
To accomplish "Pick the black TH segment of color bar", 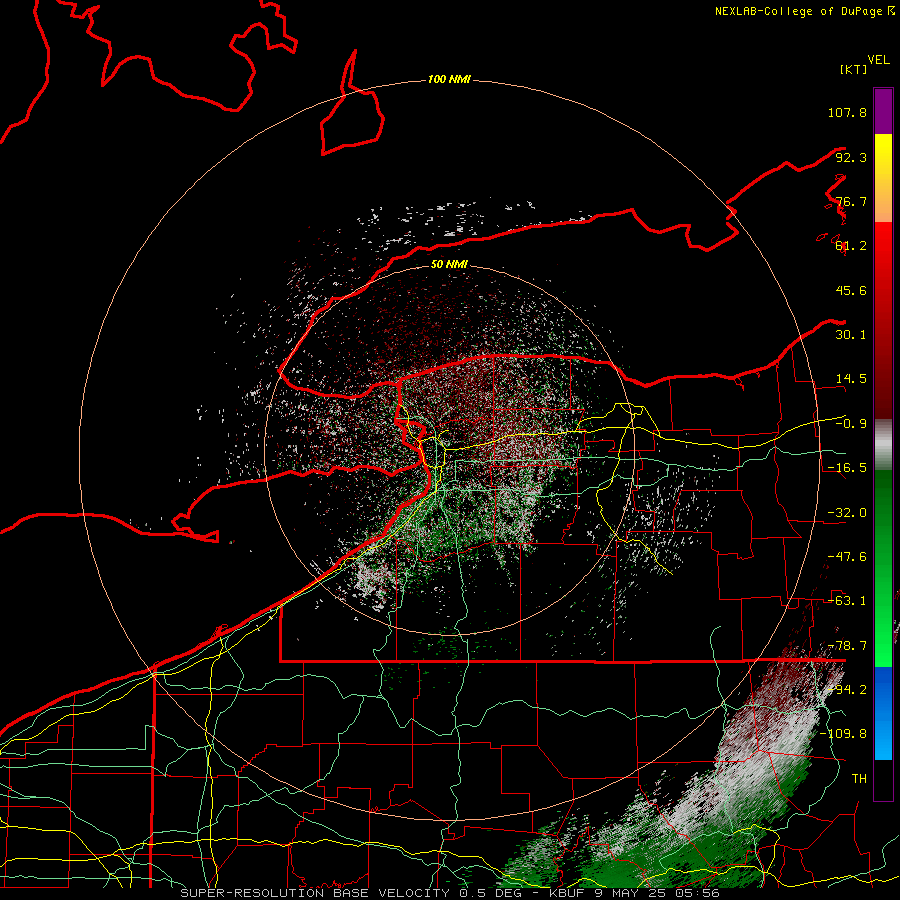I will tap(883, 779).
